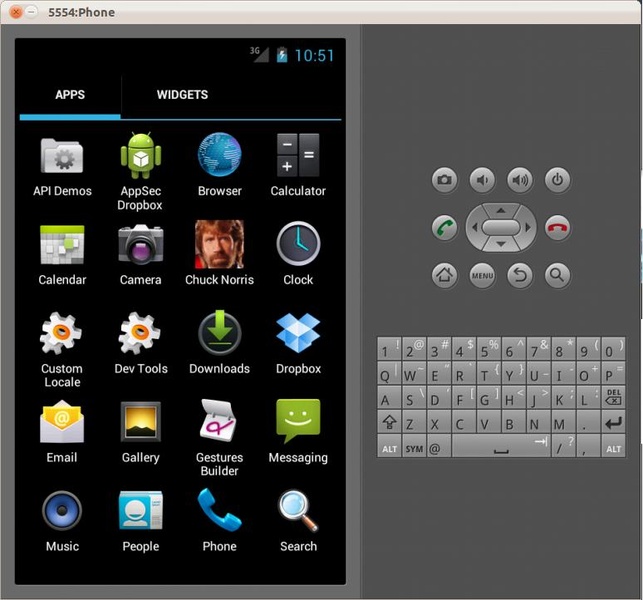Click the D-pad center select button

pos(501,227)
